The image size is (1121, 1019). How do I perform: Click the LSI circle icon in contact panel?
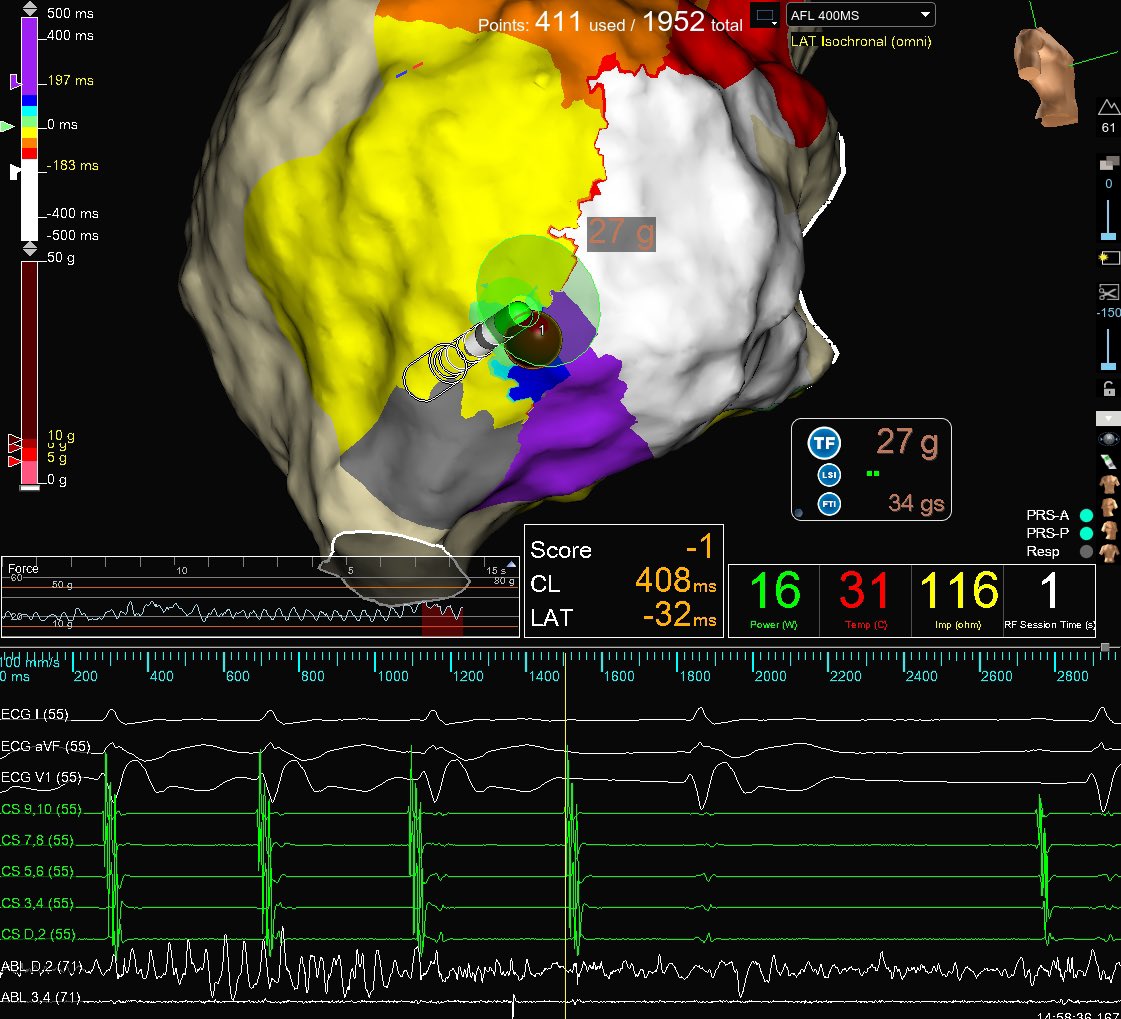click(x=829, y=474)
